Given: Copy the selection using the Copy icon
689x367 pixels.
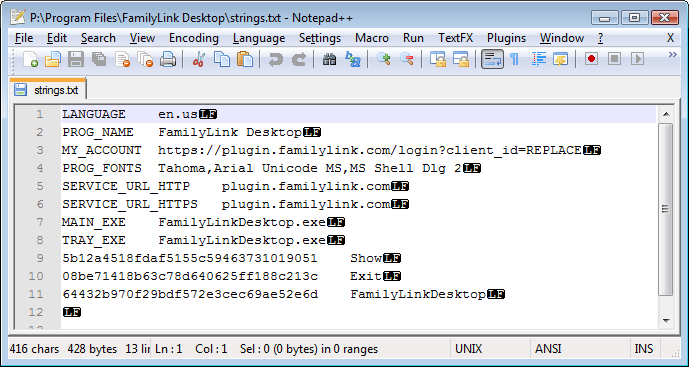Looking at the screenshot, I should (222, 59).
